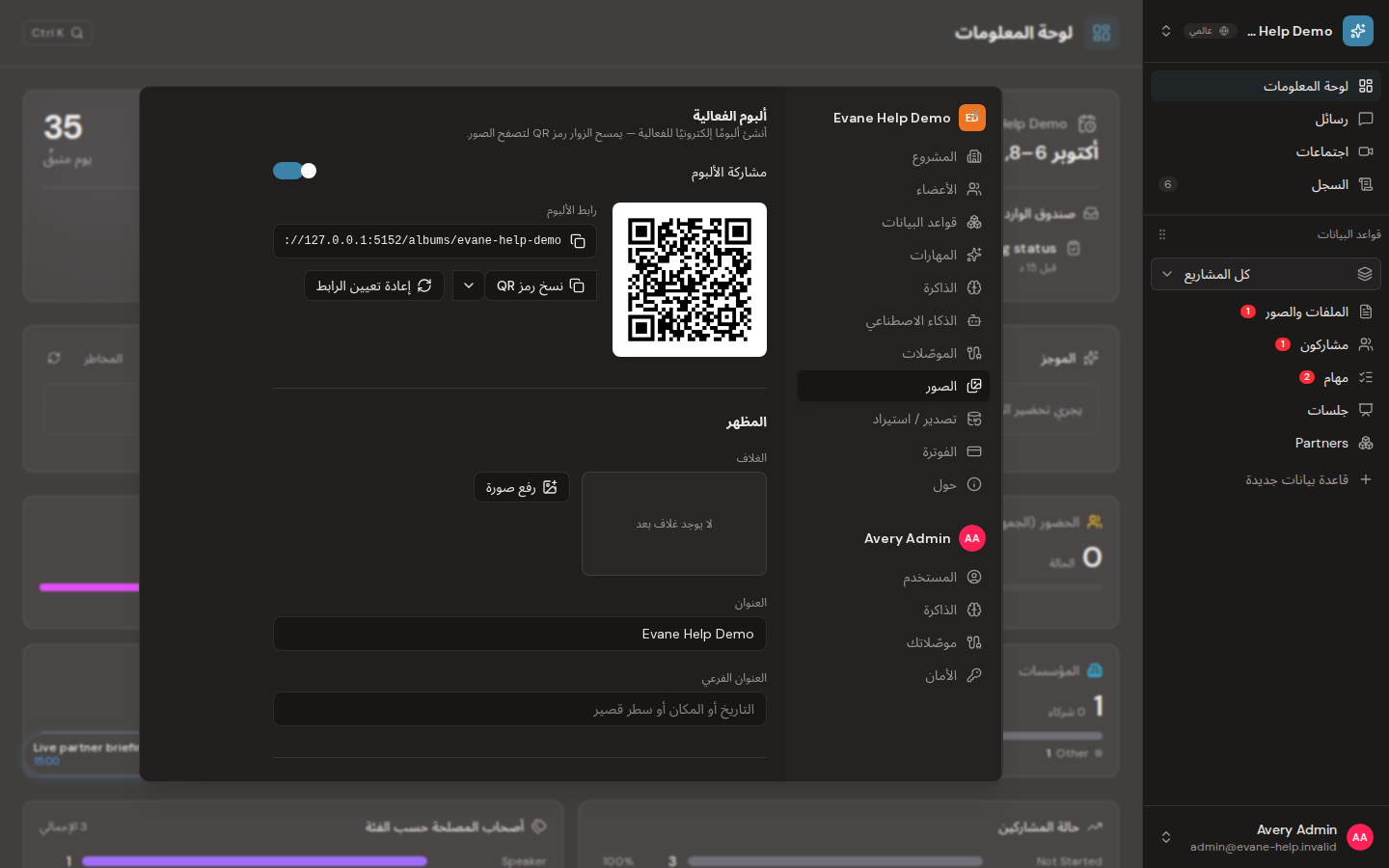Reset the album link
The image size is (1389, 868).
374,285
